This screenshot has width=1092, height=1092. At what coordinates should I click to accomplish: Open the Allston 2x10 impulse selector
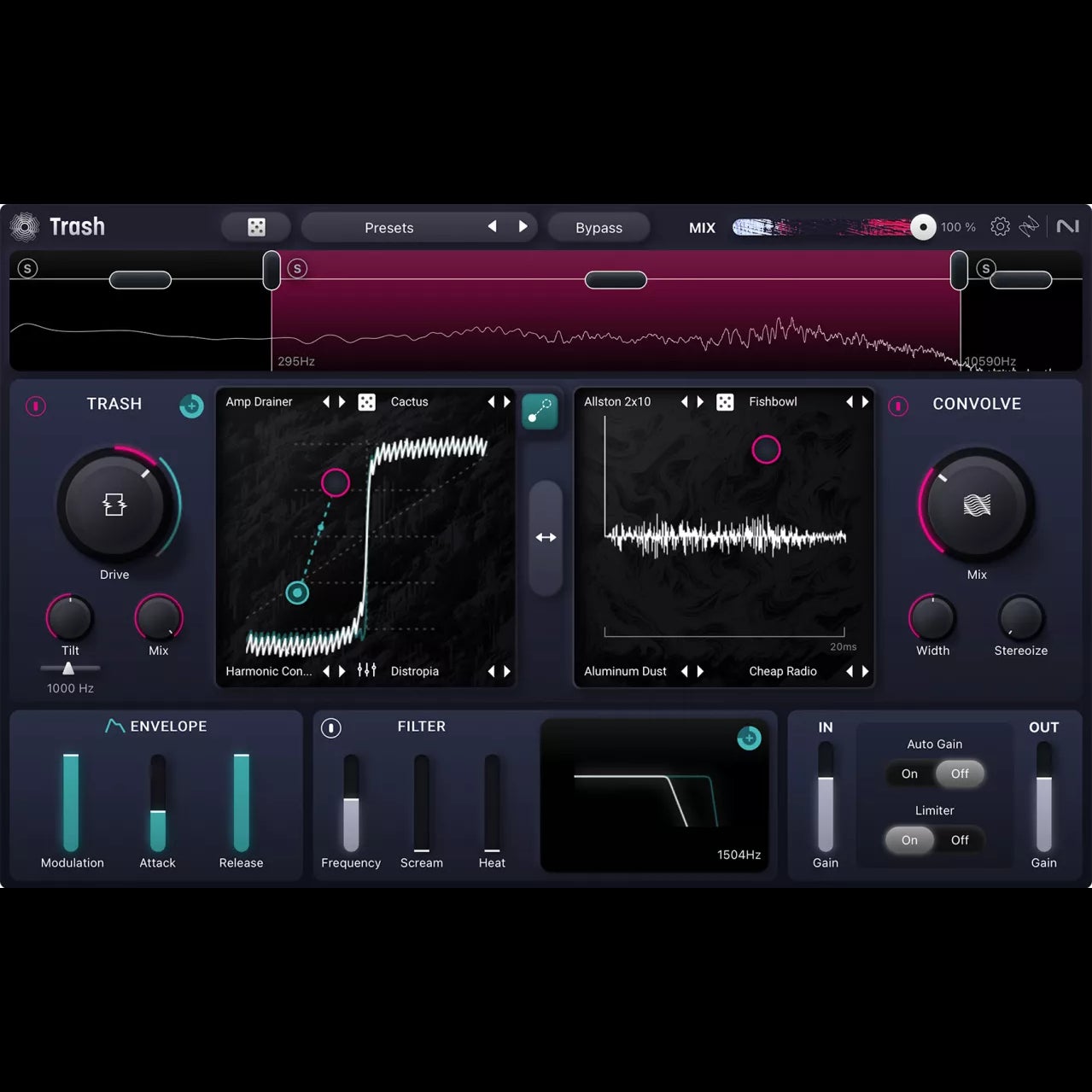click(617, 401)
